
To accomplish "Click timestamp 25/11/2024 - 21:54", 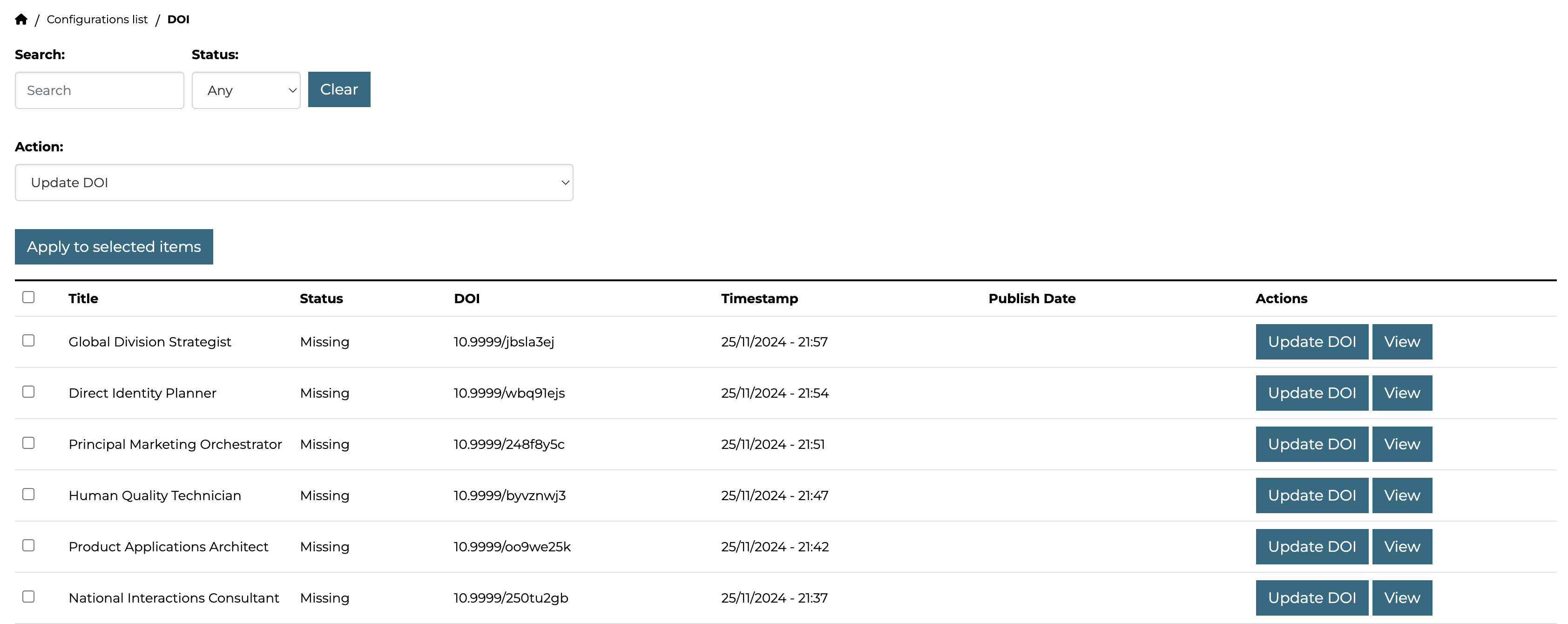I will click(x=775, y=393).
